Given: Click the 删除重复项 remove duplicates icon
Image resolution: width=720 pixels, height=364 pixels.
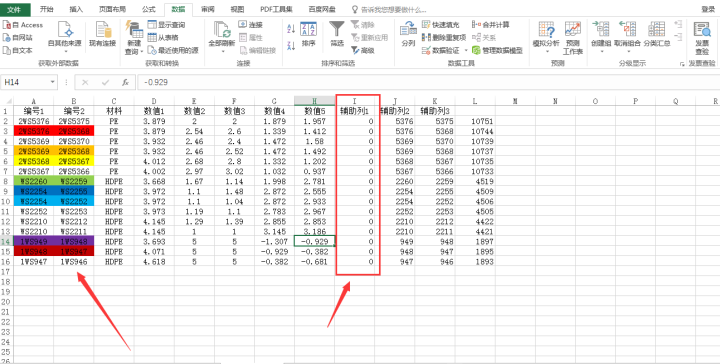Looking at the screenshot, I should pos(426,38).
